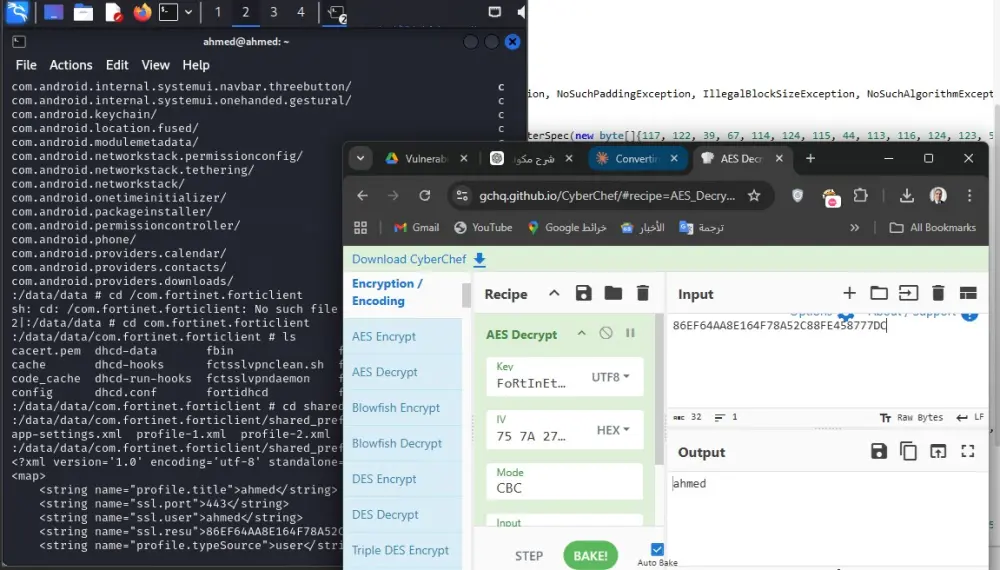Open terminal View menu
Screen dimensions: 1000x570
156,65
